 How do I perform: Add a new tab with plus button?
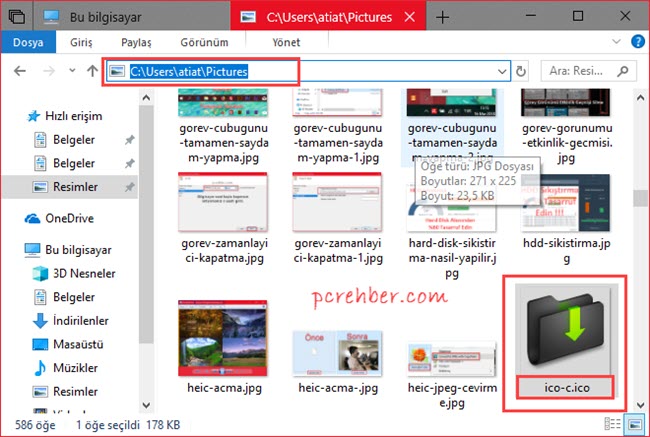[442, 17]
